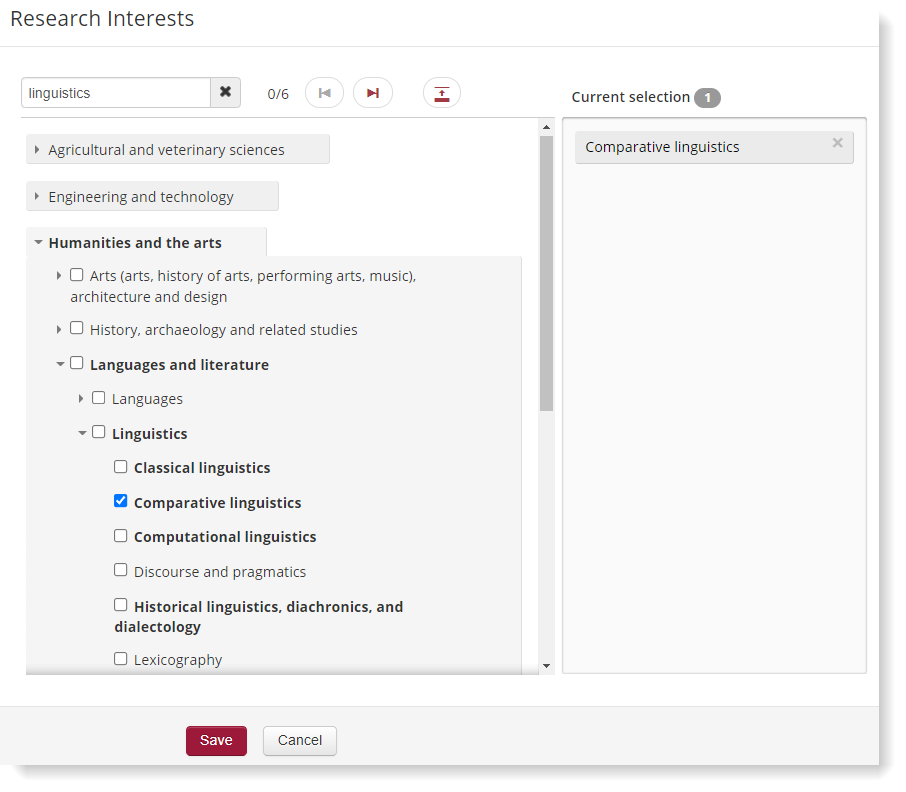Viewport: 906px width, 792px height.
Task: Select the Discourse and pragmatics item
Action: (x=121, y=570)
